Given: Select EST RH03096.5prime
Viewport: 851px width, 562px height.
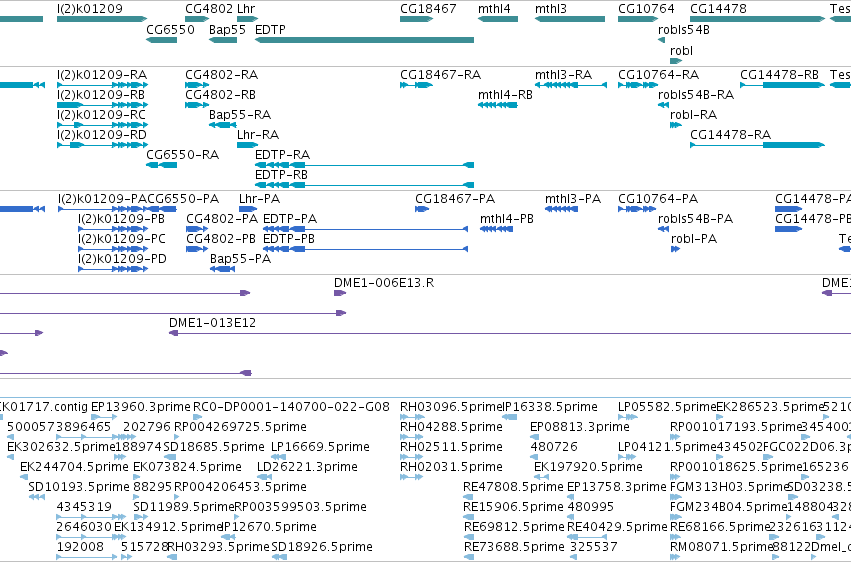Looking at the screenshot, I should (451, 406).
